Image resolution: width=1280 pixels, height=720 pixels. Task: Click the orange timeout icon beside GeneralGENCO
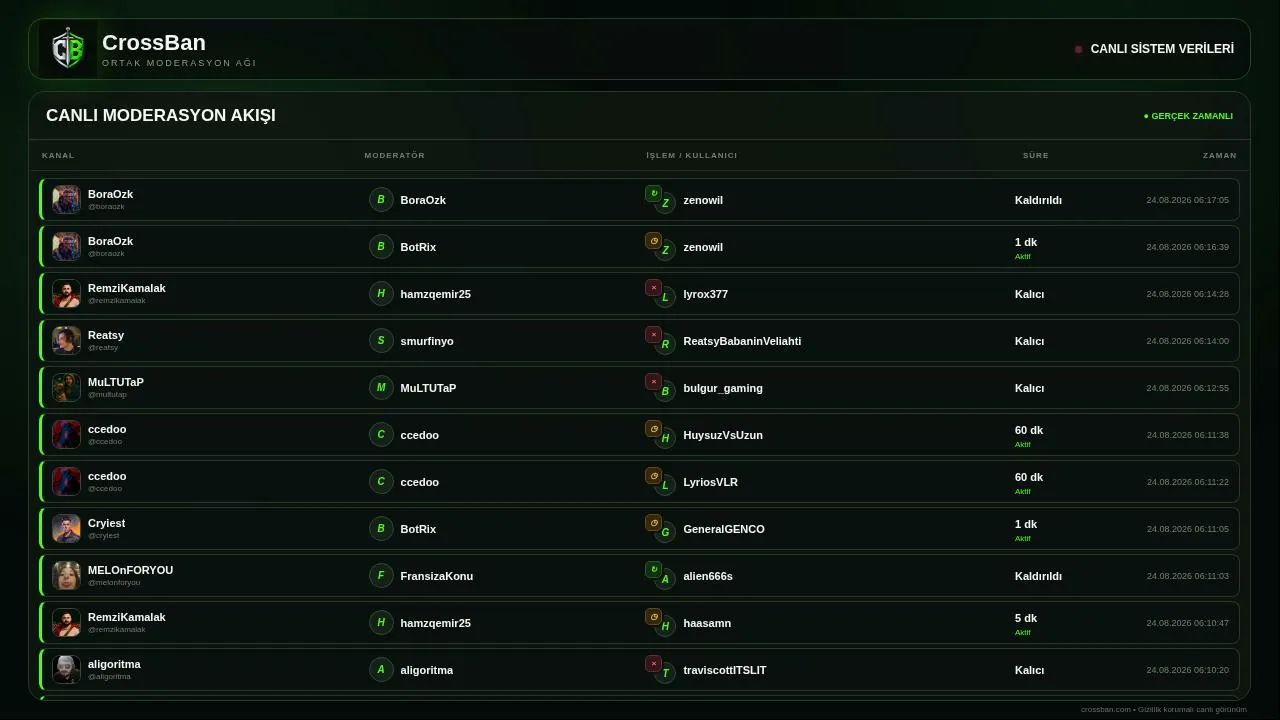654,522
